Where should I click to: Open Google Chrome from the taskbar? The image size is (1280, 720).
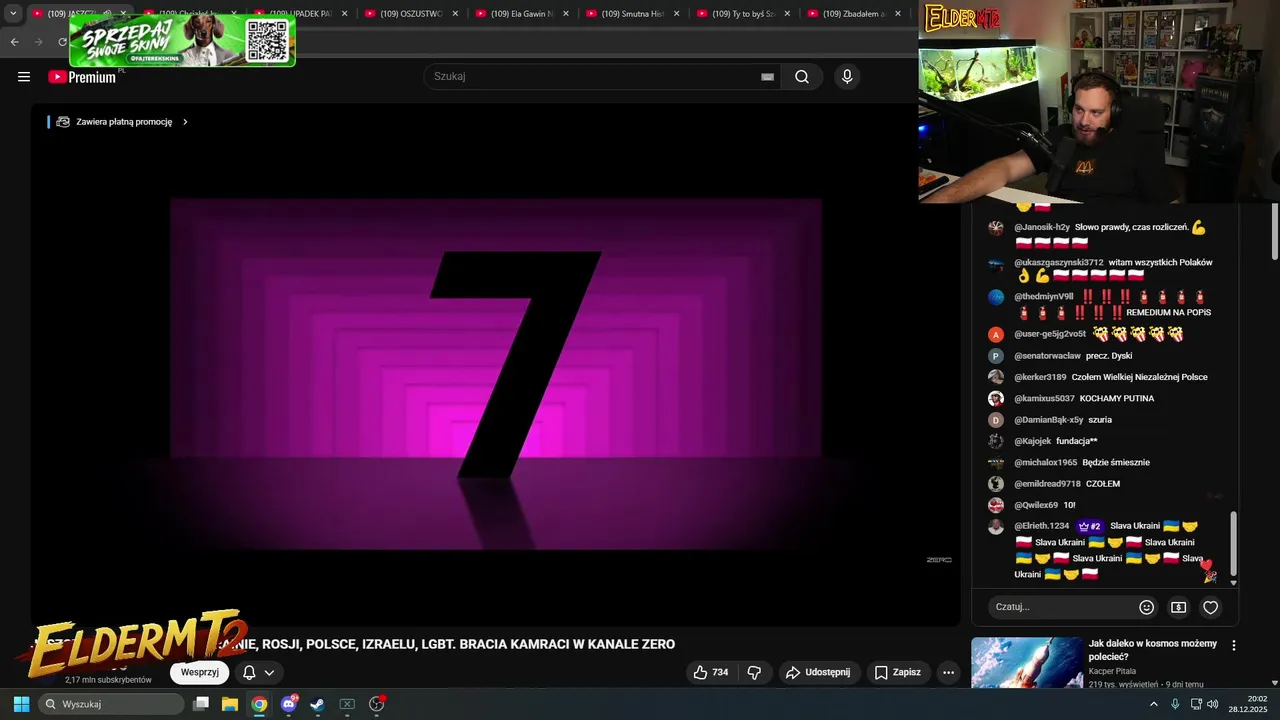[x=259, y=704]
